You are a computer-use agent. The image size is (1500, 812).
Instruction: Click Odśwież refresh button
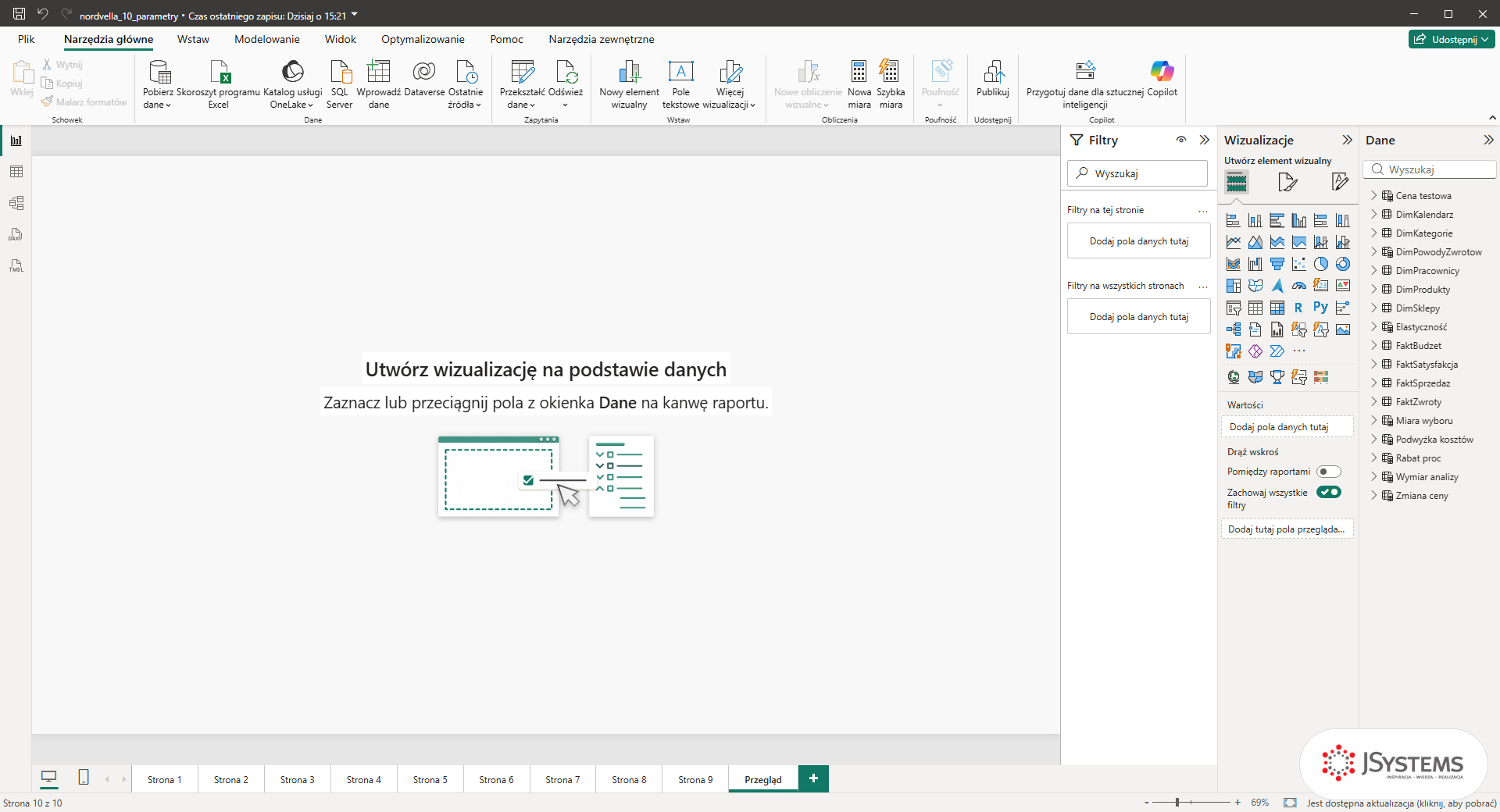pos(566,84)
